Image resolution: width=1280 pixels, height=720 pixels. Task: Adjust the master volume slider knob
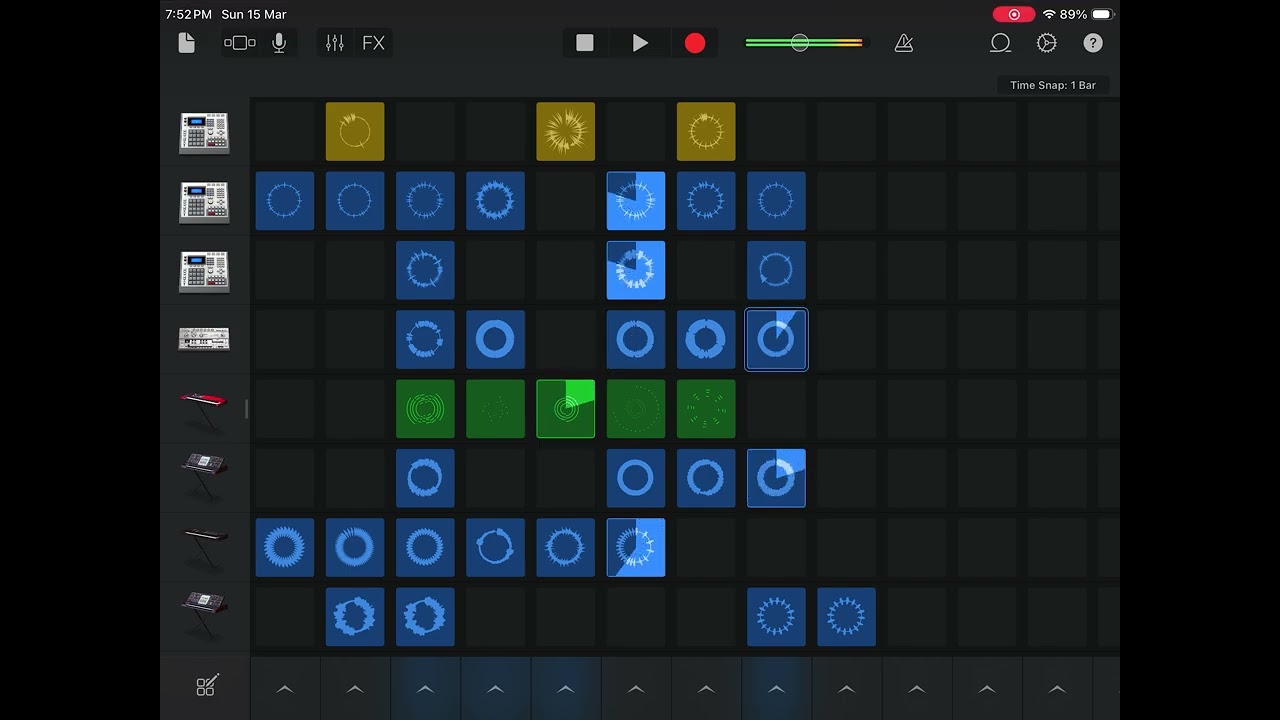tap(799, 43)
